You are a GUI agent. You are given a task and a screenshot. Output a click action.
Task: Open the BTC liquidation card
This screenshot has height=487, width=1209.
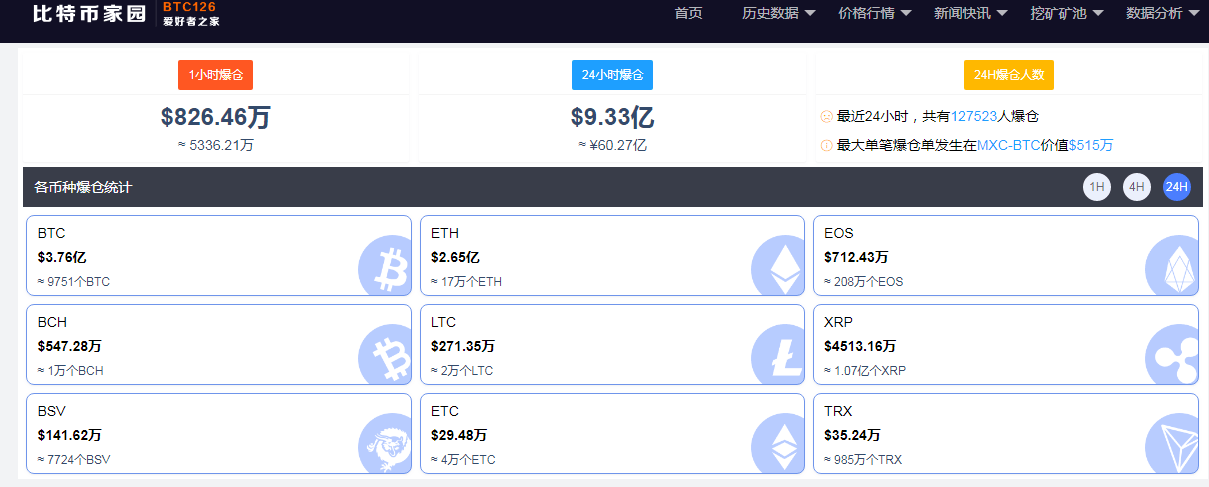(x=219, y=256)
